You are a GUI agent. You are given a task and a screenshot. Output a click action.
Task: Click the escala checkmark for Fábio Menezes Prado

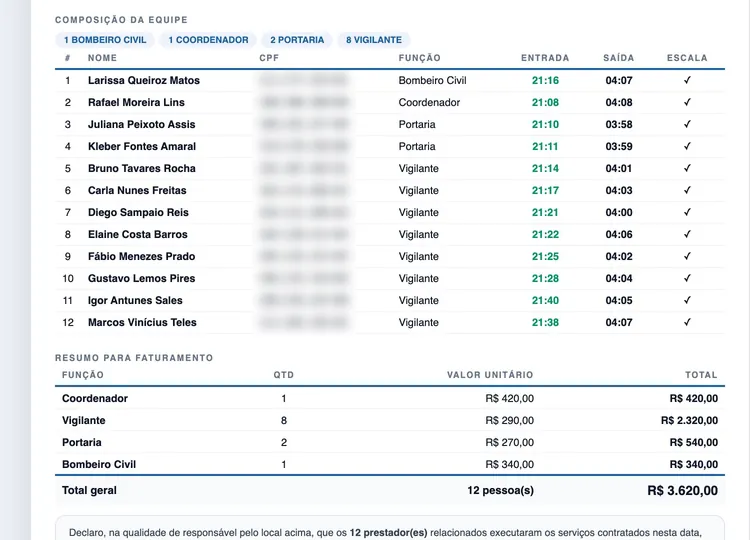(687, 256)
